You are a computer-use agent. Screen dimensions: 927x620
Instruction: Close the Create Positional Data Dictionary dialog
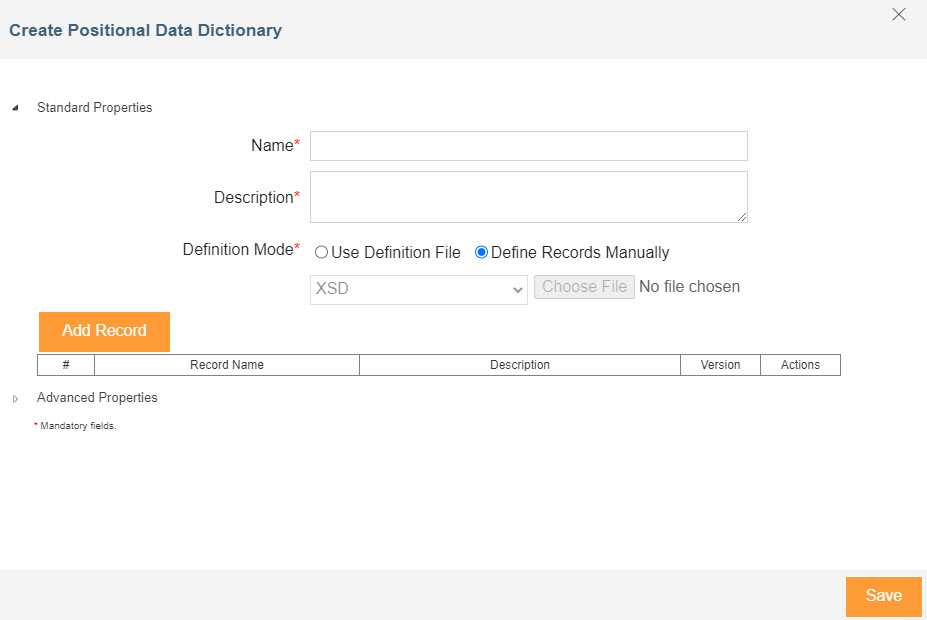tap(898, 15)
